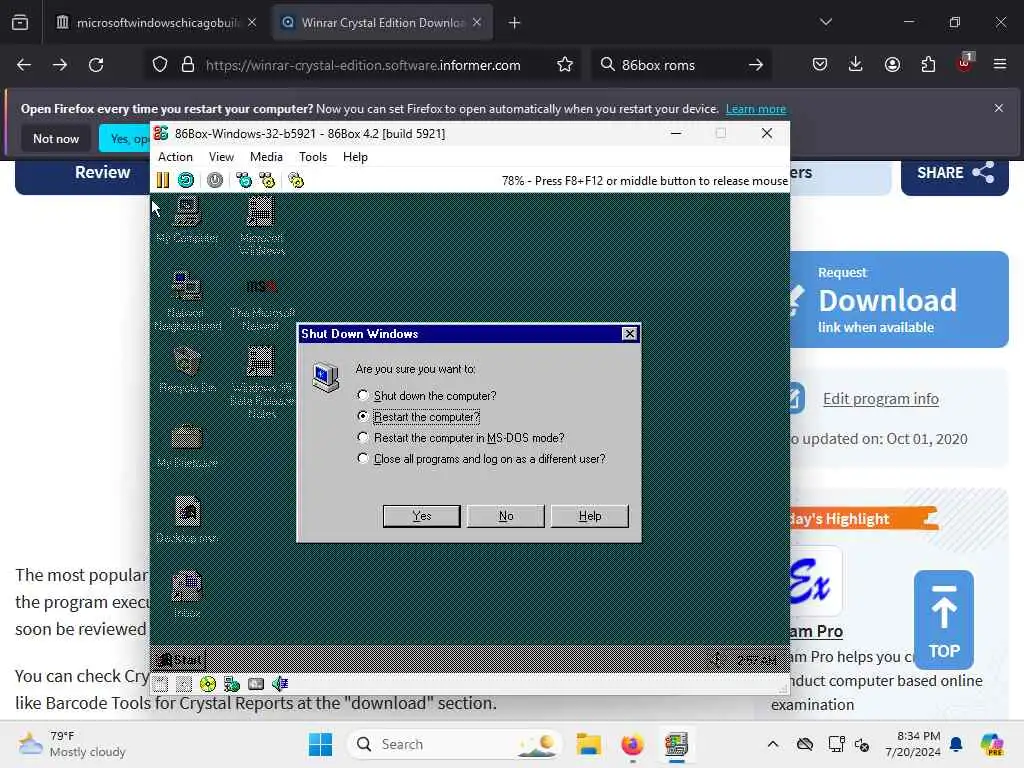1024x768 pixels.
Task: Select Close all programs and log on option
Action: pyautogui.click(x=481, y=458)
